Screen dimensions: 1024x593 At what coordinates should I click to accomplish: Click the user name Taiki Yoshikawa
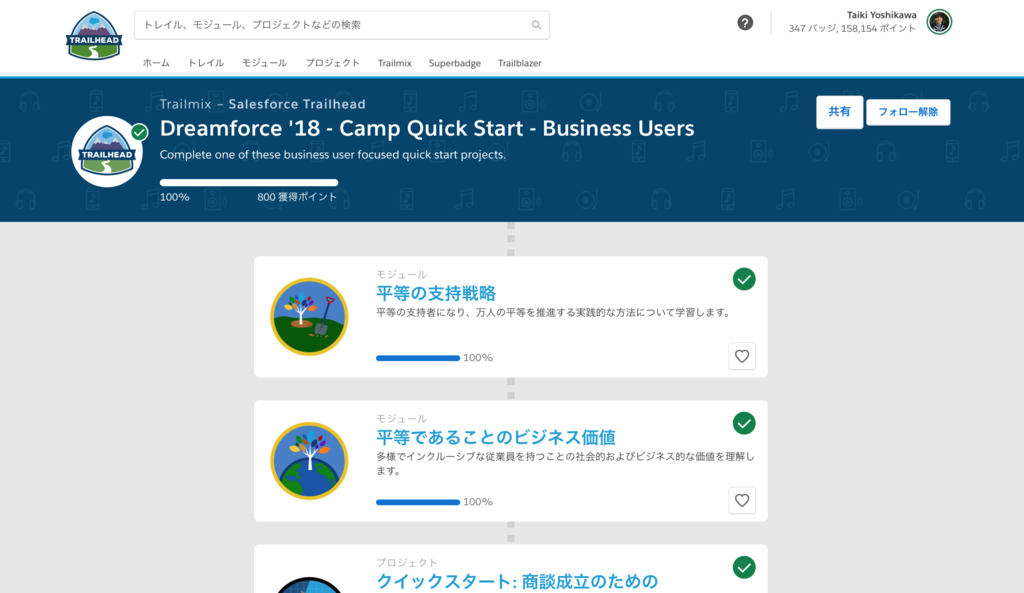click(x=882, y=15)
